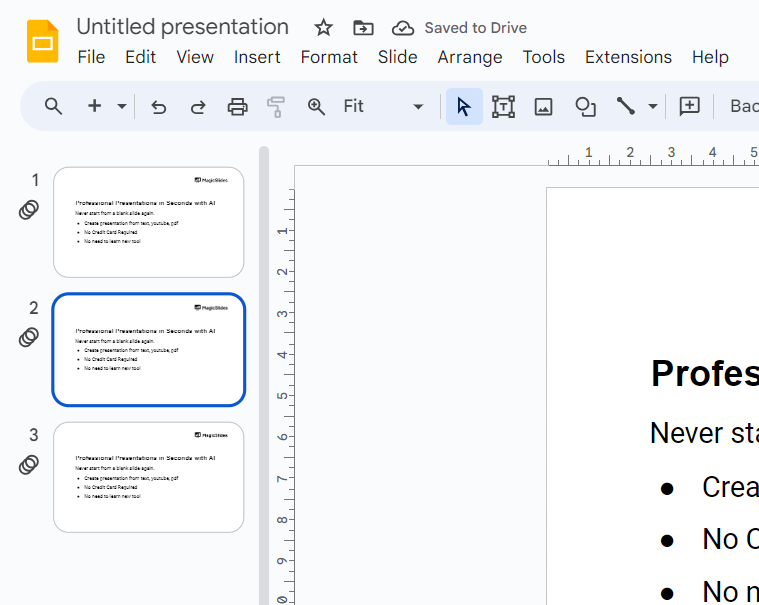Image resolution: width=759 pixels, height=605 pixels.
Task: Add a new slide with plus button
Action: pyautogui.click(x=95, y=106)
